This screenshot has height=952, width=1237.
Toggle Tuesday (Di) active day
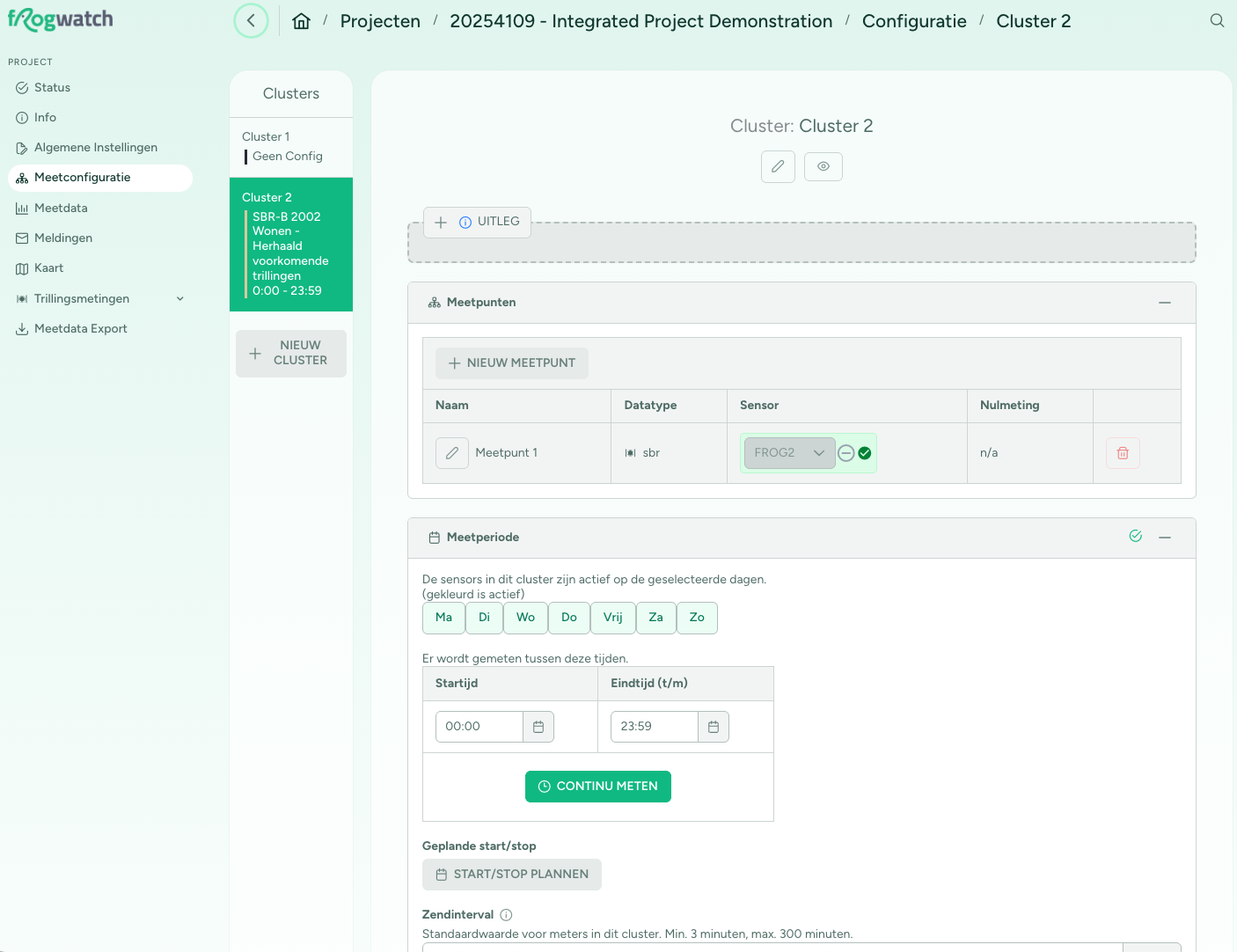pos(485,618)
